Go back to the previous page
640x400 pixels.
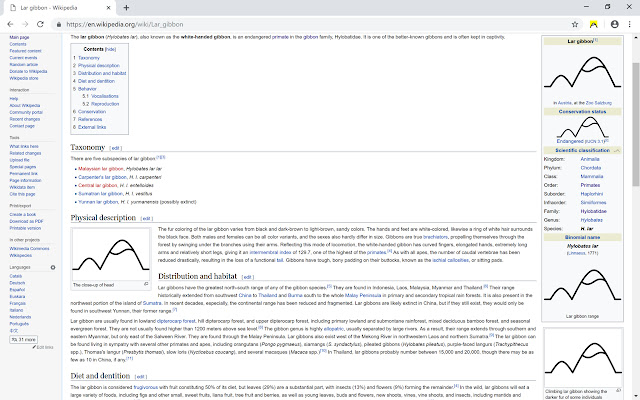[x=11, y=24]
